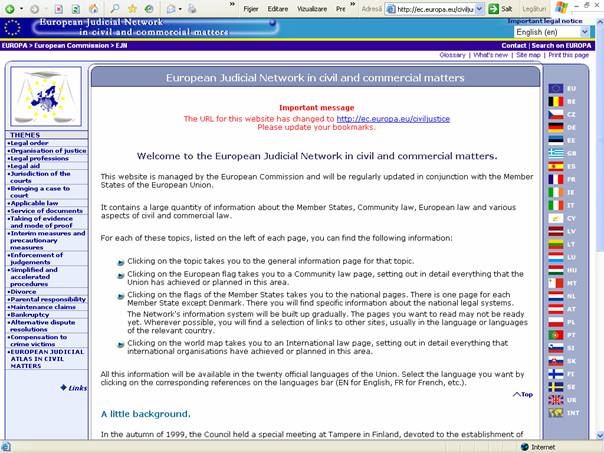
Task: Click the Mail envelope toolbar icon
Action: click(x=171, y=8)
